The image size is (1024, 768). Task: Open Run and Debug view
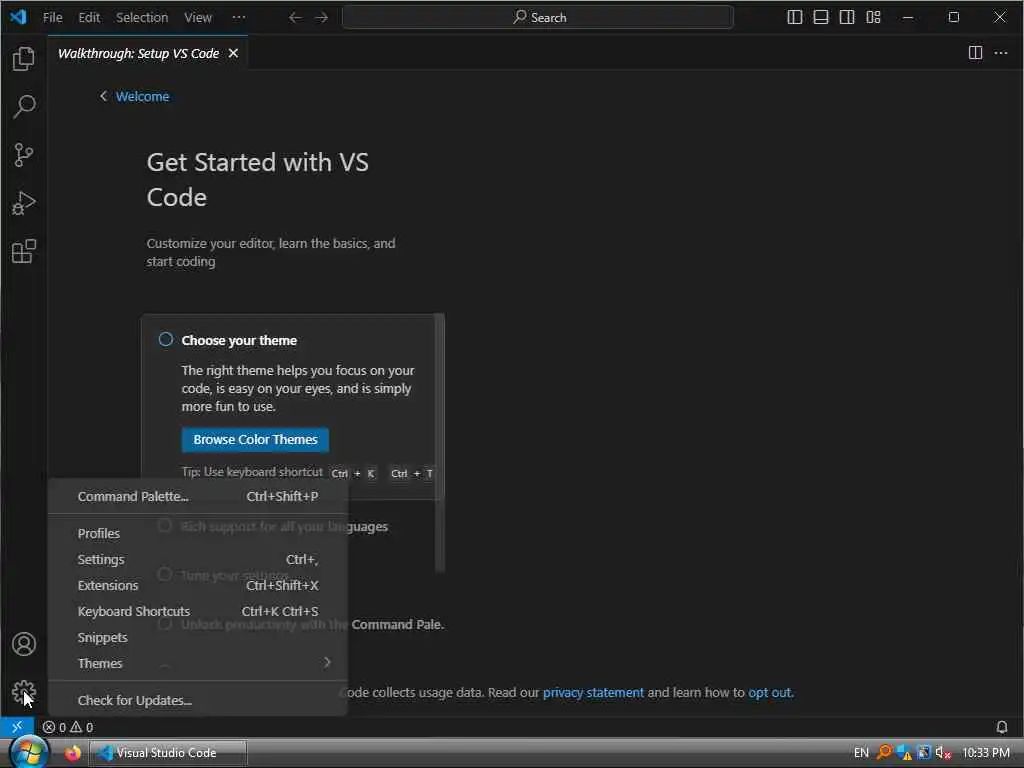click(24, 203)
